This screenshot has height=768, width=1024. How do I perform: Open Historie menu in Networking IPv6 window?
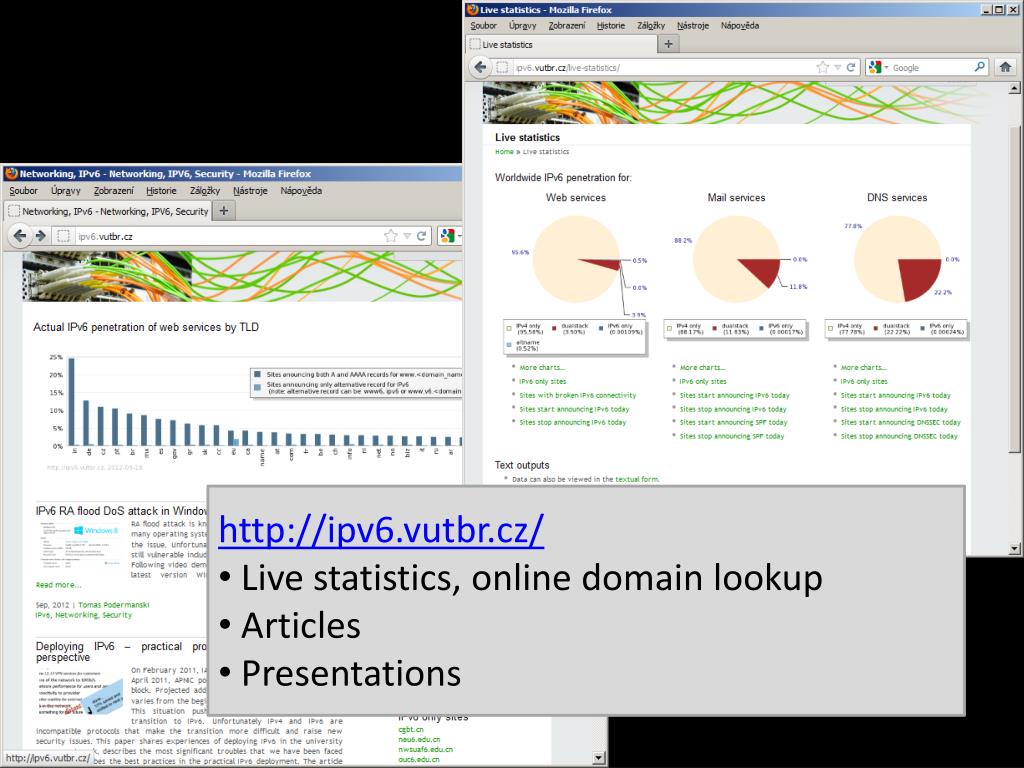coord(161,191)
